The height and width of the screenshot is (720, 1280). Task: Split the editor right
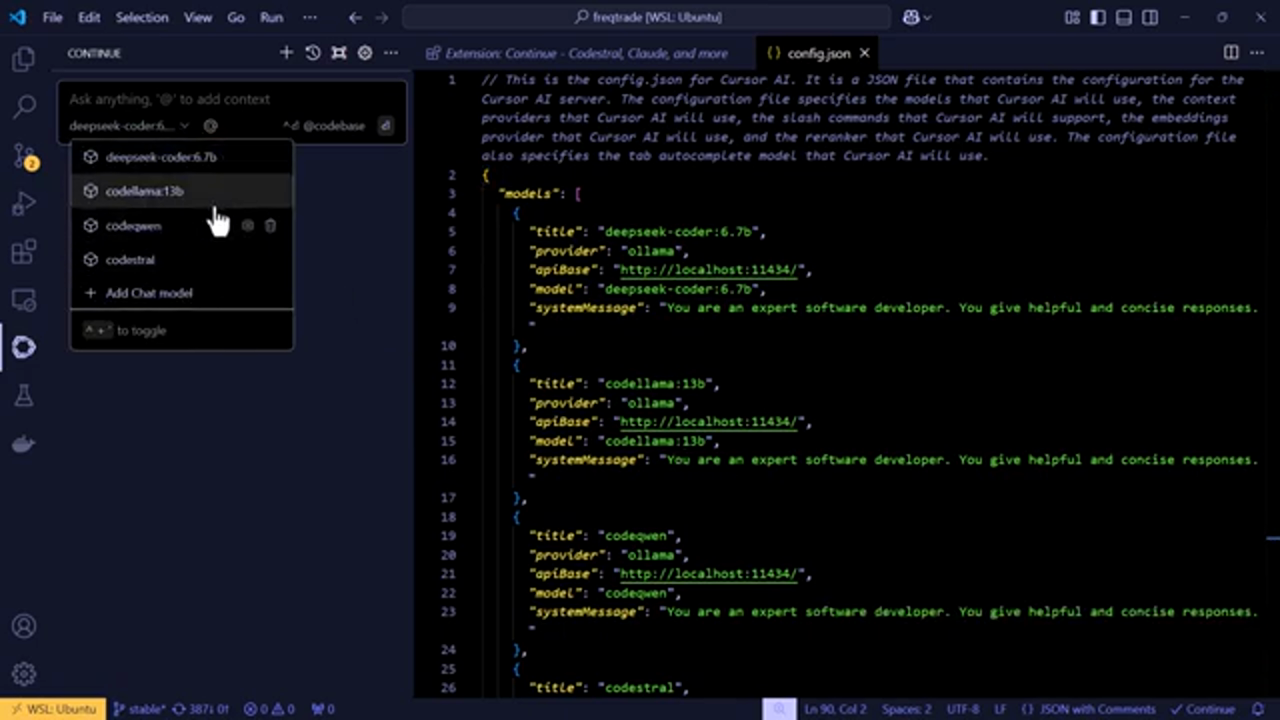pos(1231,53)
